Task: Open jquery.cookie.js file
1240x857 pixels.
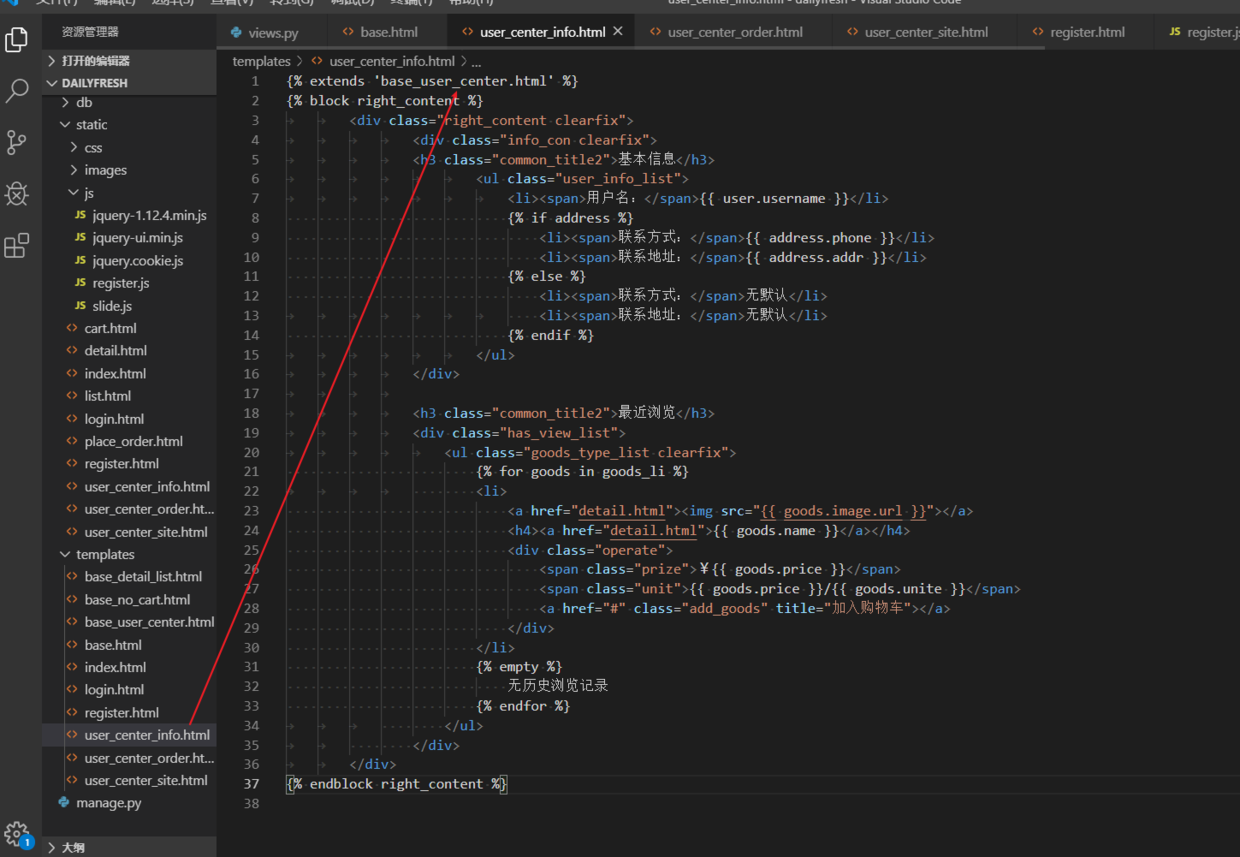Action: (137, 260)
